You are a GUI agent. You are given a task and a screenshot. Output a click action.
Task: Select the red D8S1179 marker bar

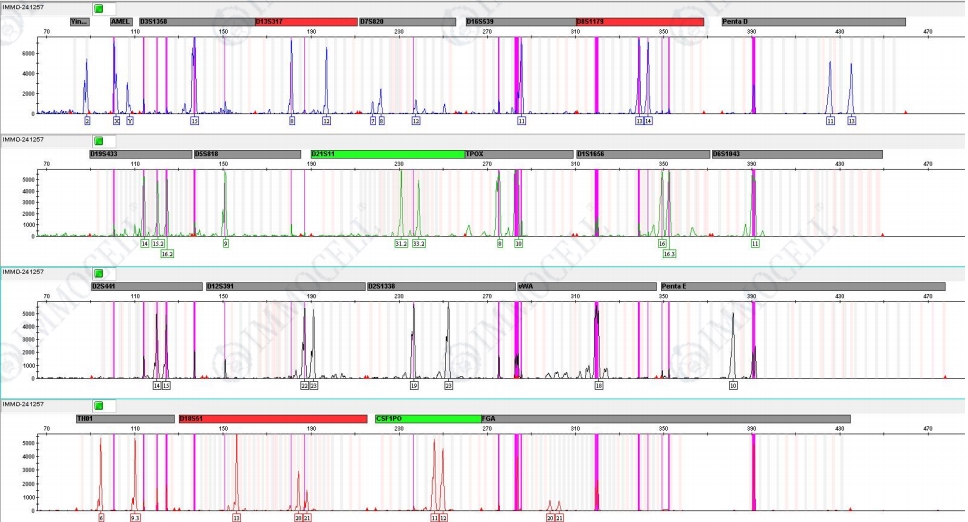coord(639,21)
